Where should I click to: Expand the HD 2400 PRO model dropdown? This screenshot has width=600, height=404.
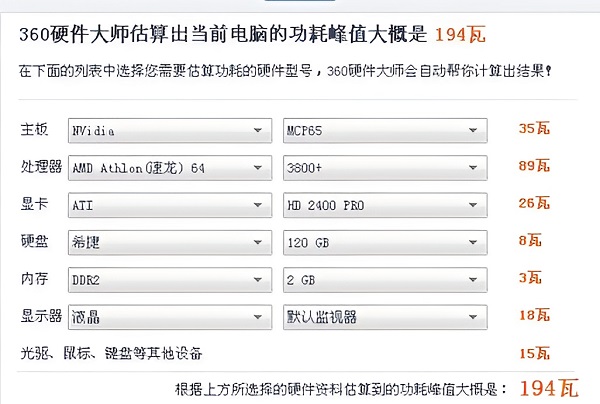[x=385, y=205]
